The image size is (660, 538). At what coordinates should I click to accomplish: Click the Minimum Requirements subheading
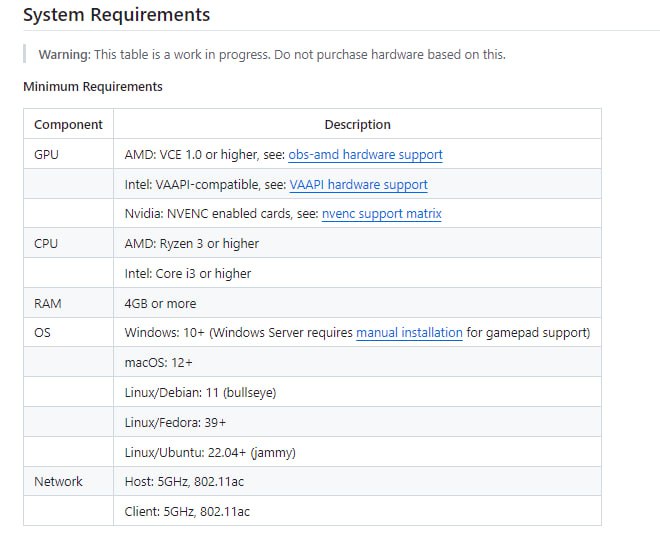pyautogui.click(x=92, y=87)
